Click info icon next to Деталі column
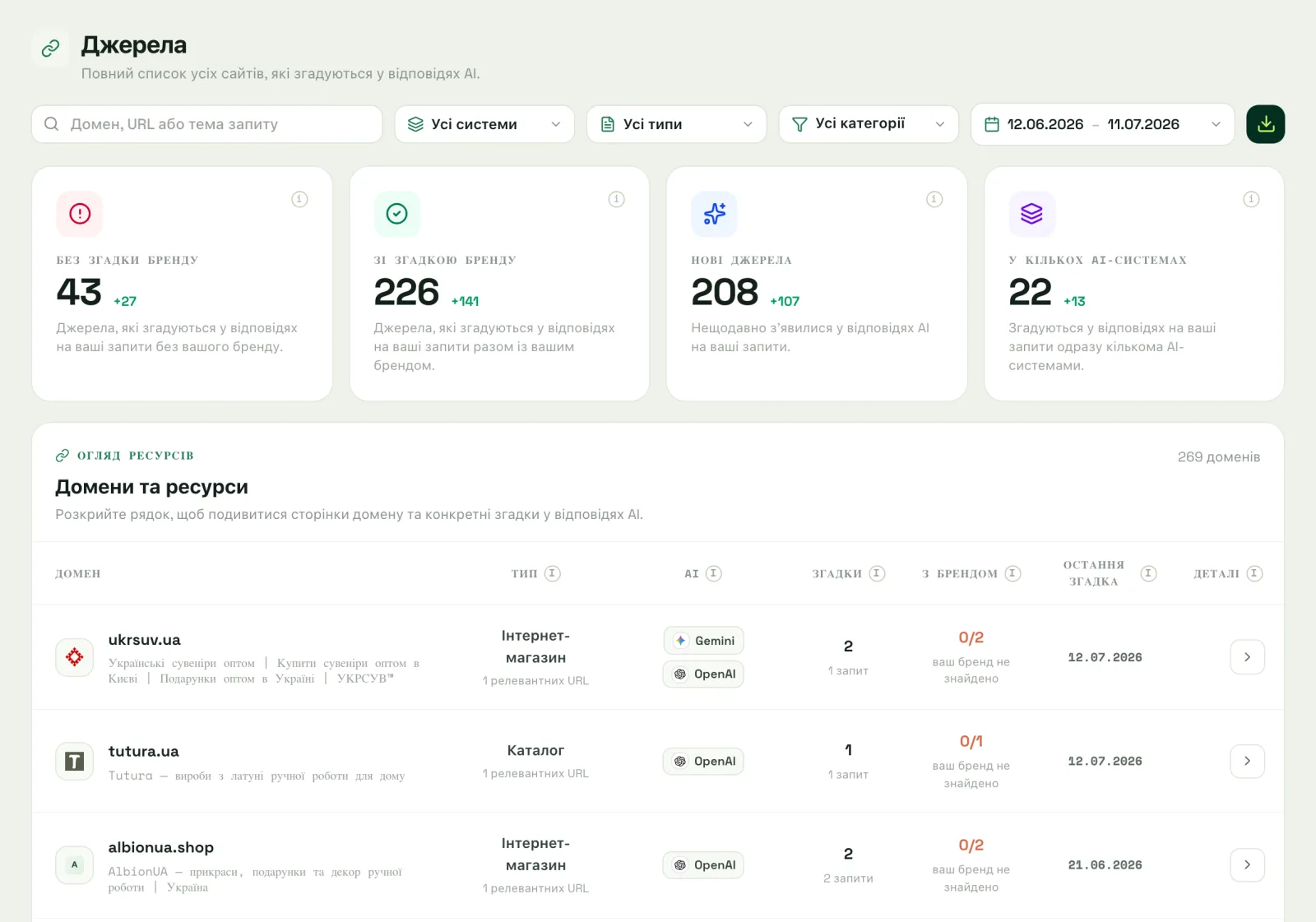 (x=1254, y=573)
